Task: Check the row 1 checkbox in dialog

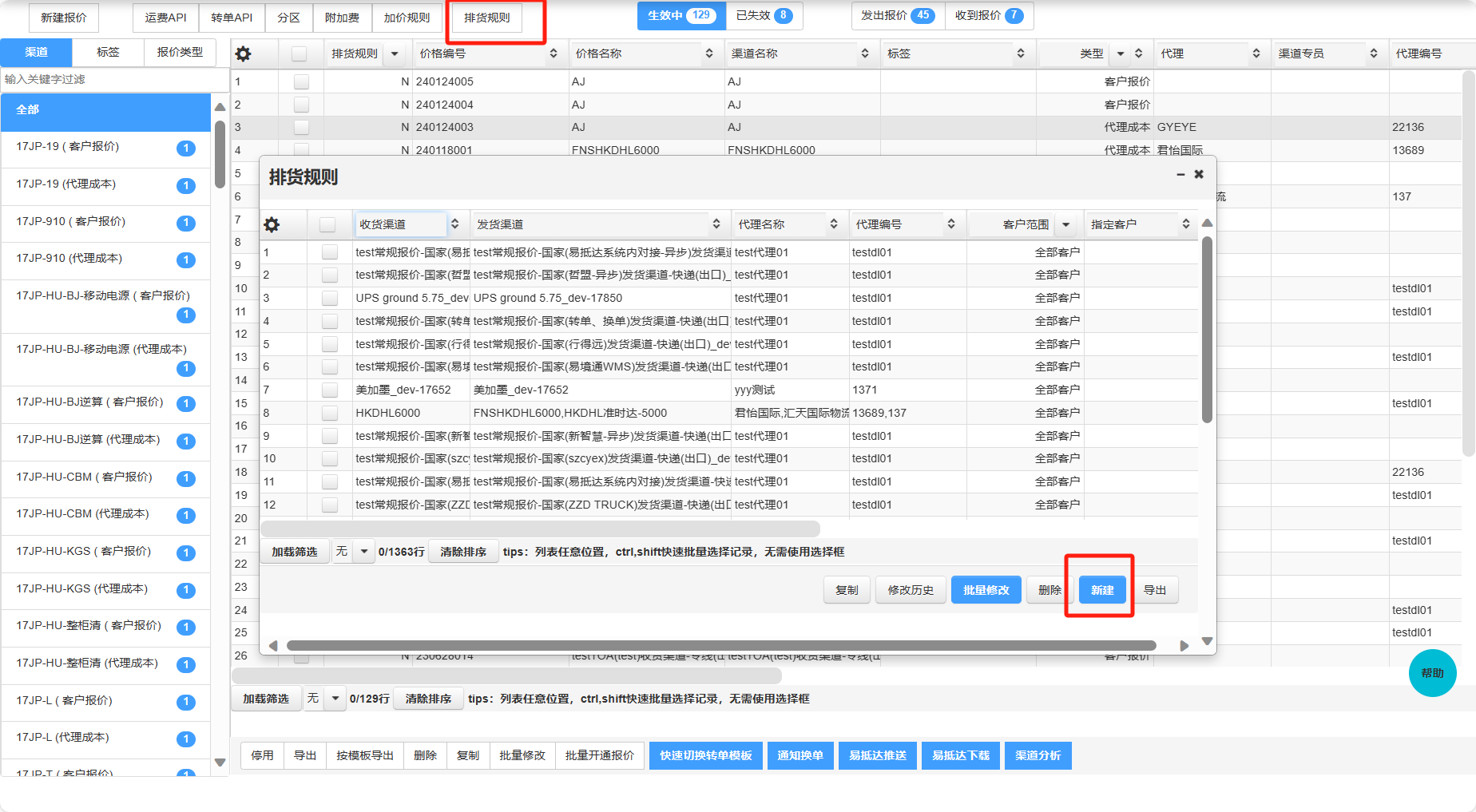Action: tap(329, 252)
